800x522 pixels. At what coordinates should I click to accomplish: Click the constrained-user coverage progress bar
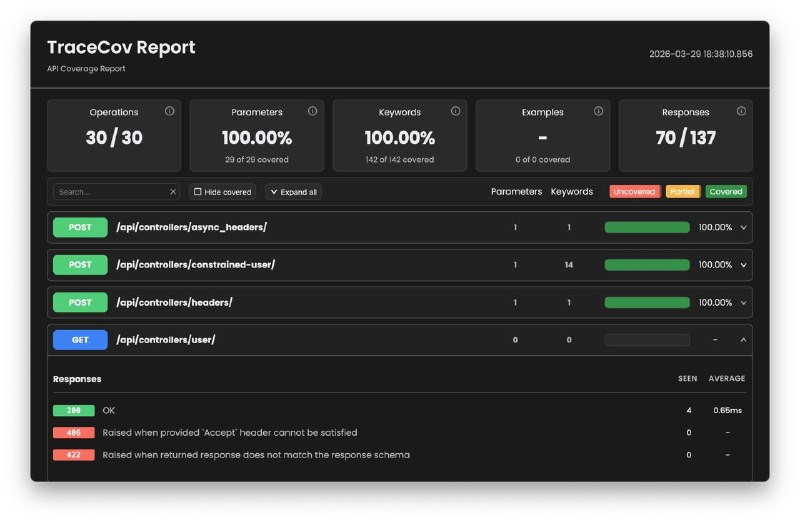(647, 265)
